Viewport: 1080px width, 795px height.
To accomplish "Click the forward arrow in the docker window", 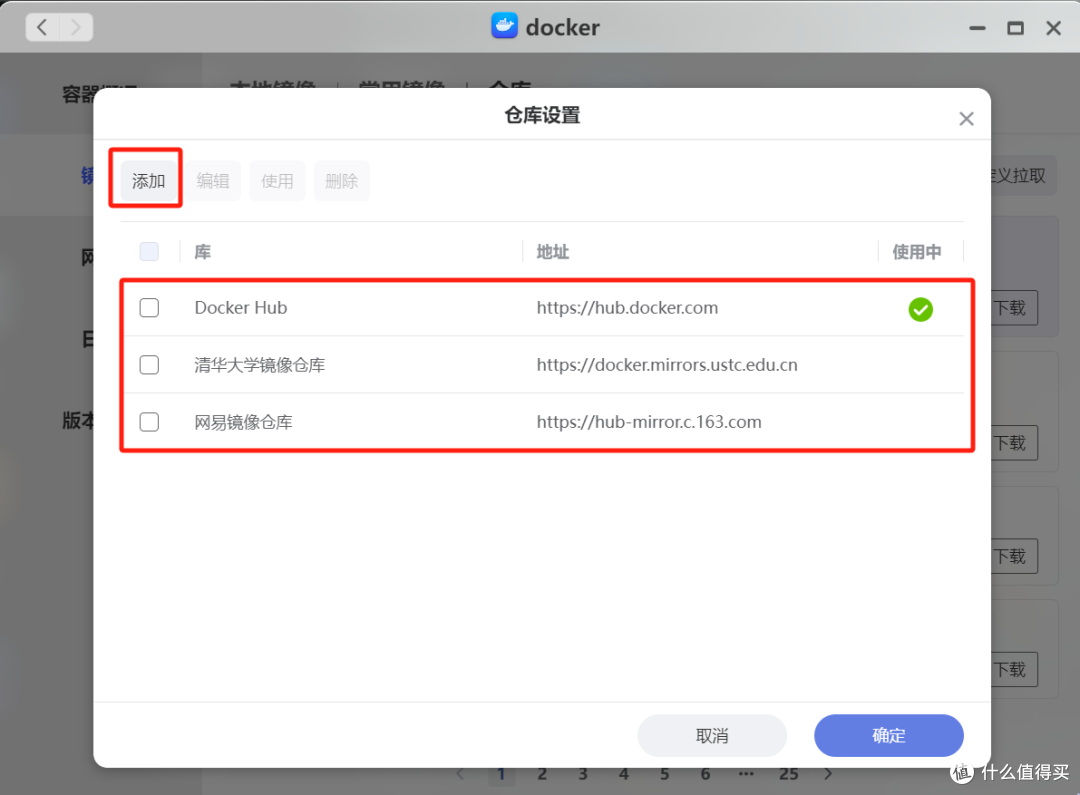I will [x=76, y=28].
